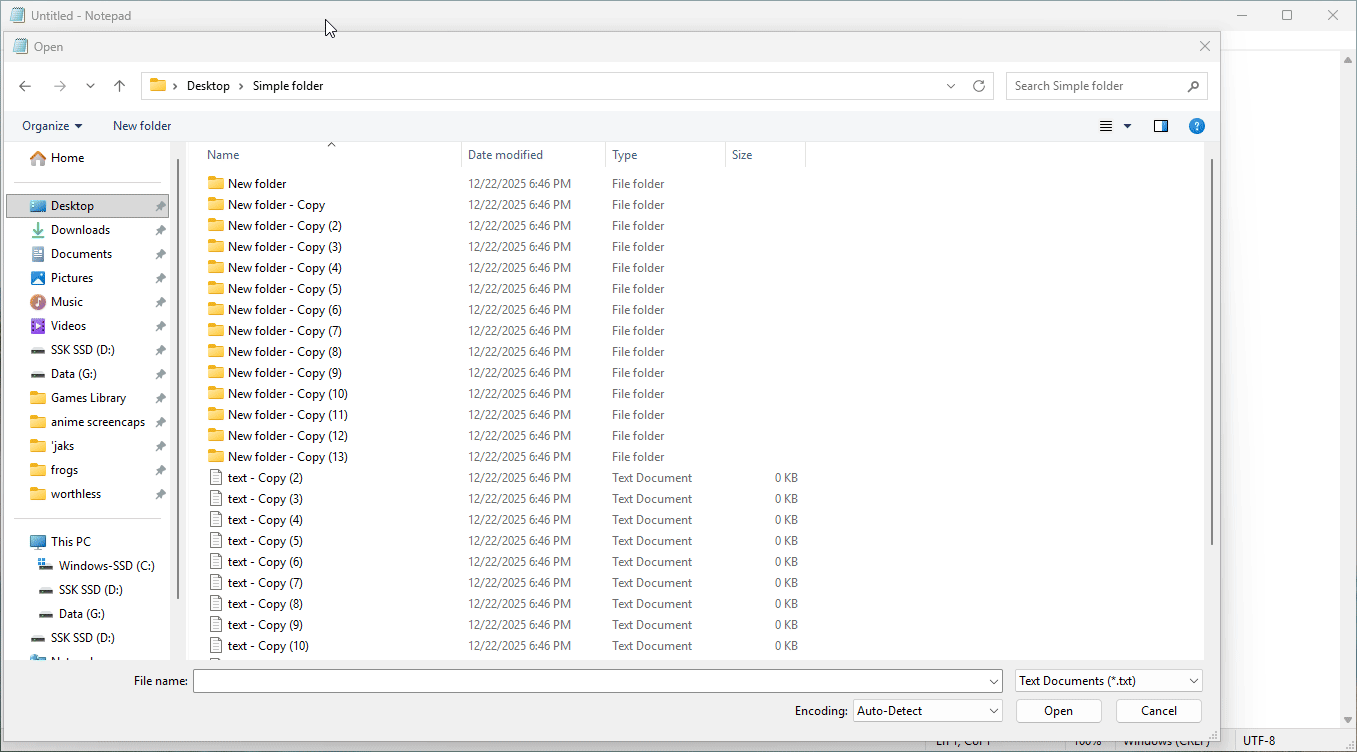The height and width of the screenshot is (752, 1357).
Task: Click Simple folder in the breadcrumb
Action: (288, 86)
